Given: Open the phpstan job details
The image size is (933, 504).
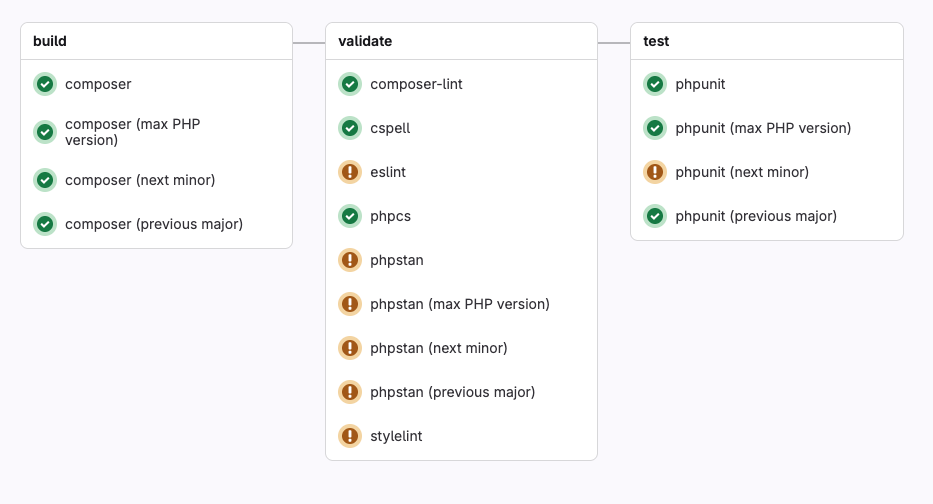Looking at the screenshot, I should click(x=397, y=260).
